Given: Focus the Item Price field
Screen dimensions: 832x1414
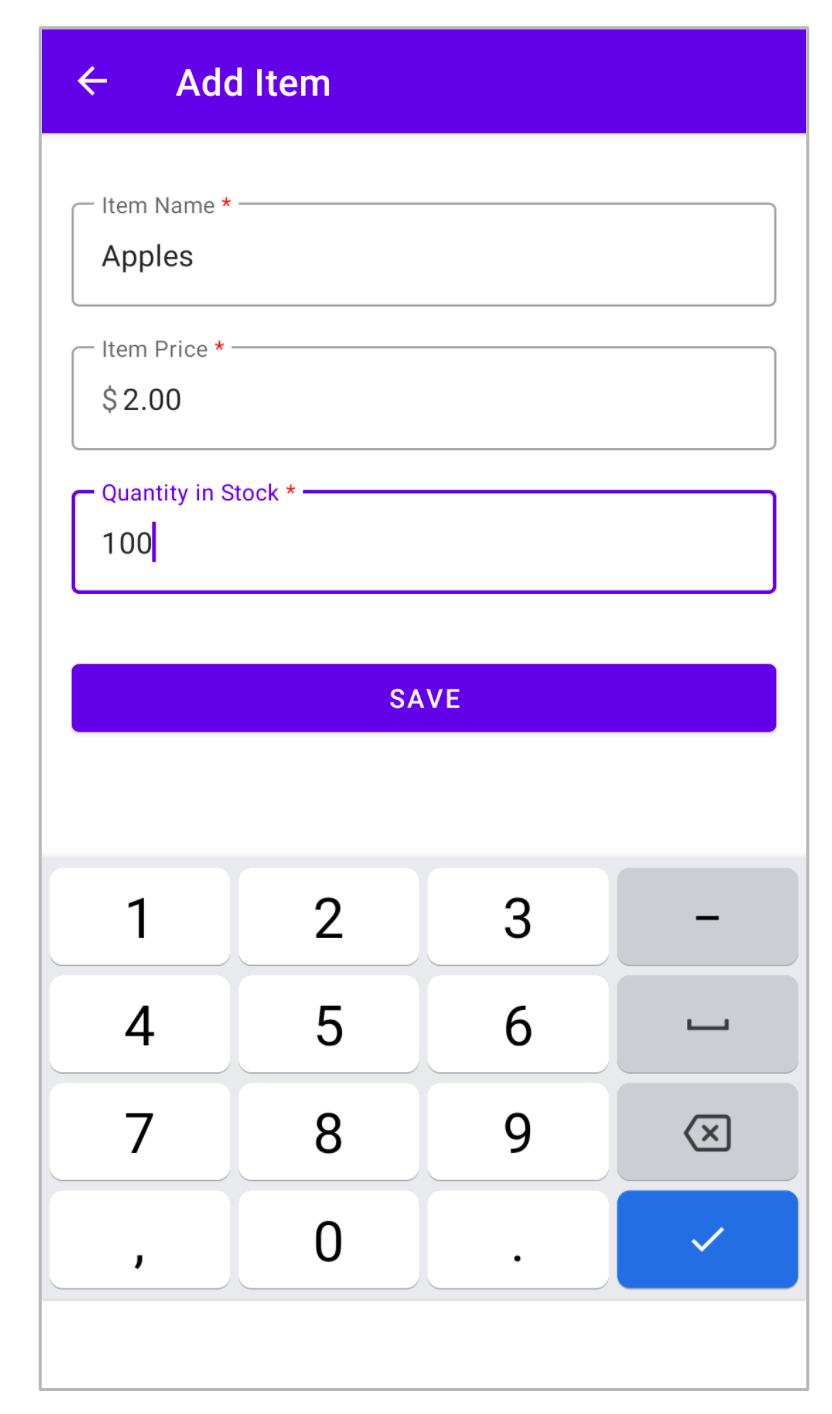Looking at the screenshot, I should click(424, 398).
